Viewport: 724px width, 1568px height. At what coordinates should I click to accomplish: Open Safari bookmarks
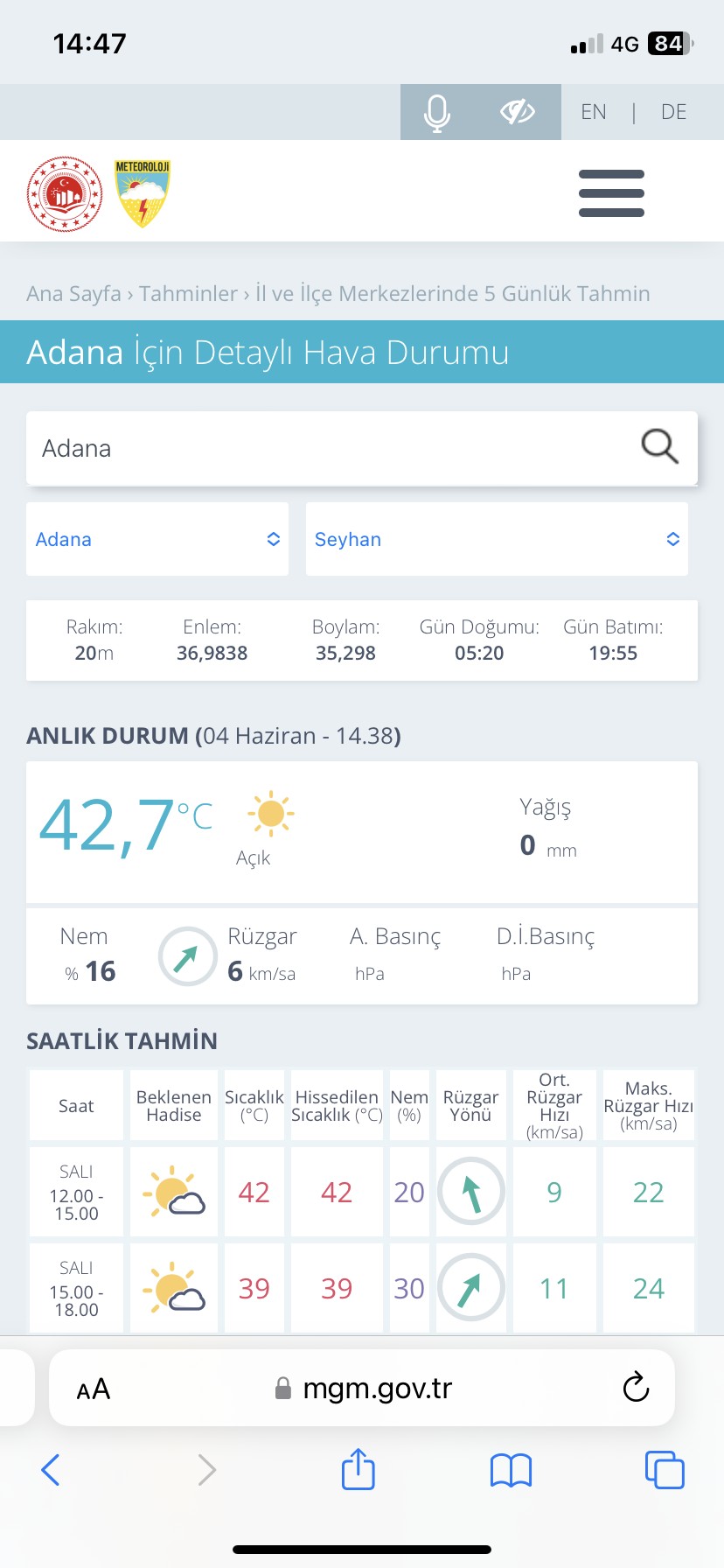(511, 1470)
